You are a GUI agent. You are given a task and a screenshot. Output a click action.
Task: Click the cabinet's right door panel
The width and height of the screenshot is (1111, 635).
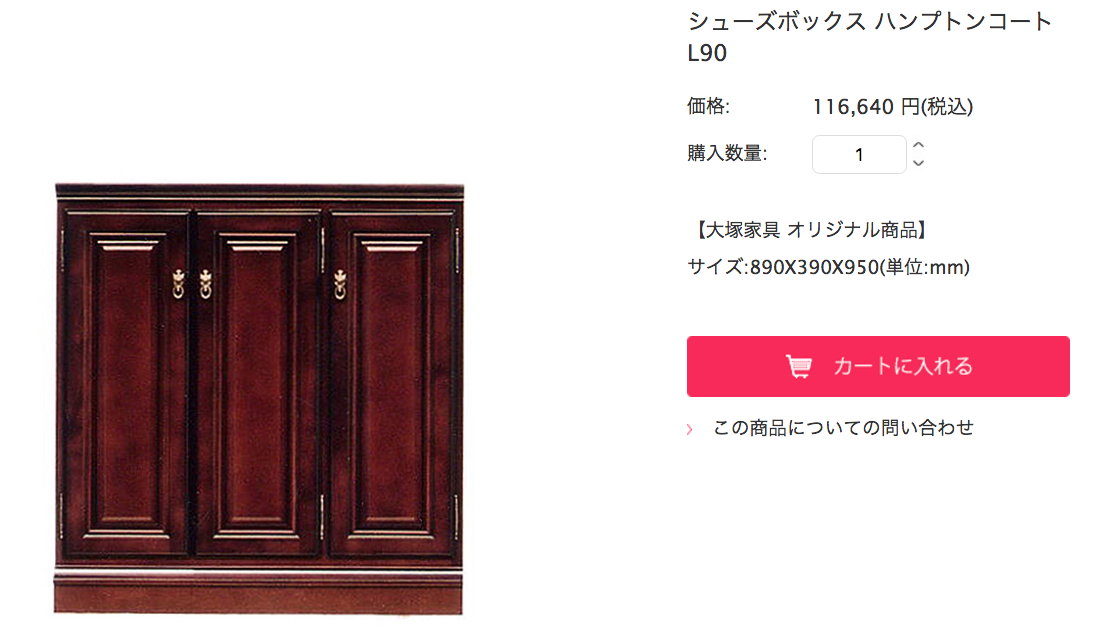tap(392, 383)
